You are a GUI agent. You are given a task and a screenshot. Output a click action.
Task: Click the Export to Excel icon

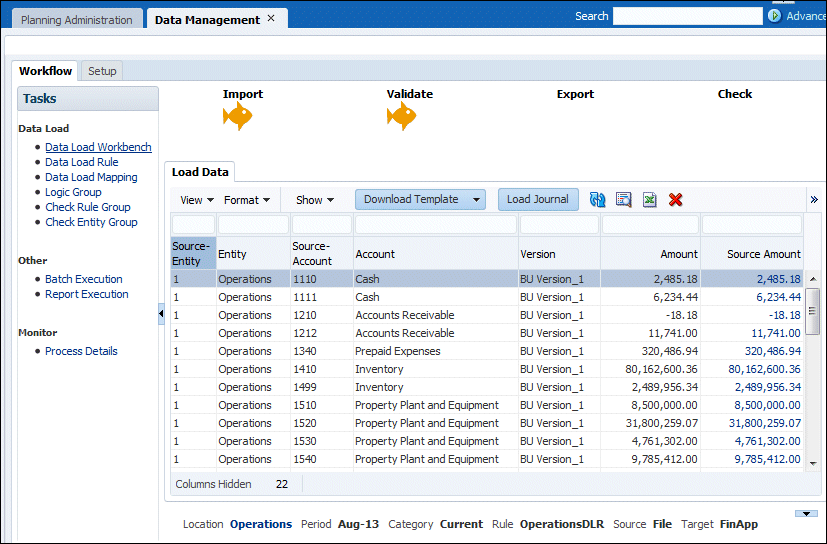click(649, 200)
